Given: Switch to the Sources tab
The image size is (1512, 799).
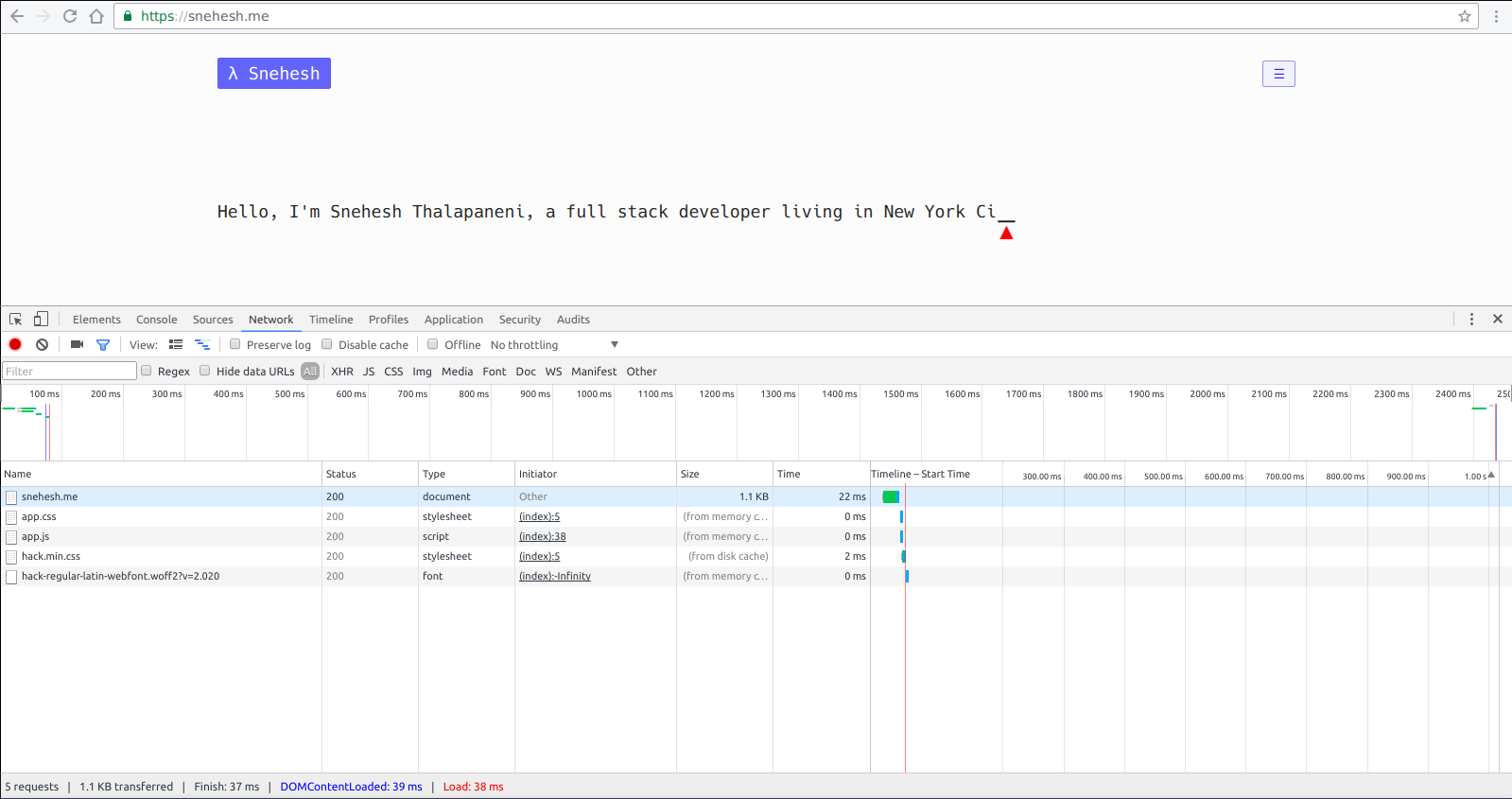Looking at the screenshot, I should click(213, 320).
